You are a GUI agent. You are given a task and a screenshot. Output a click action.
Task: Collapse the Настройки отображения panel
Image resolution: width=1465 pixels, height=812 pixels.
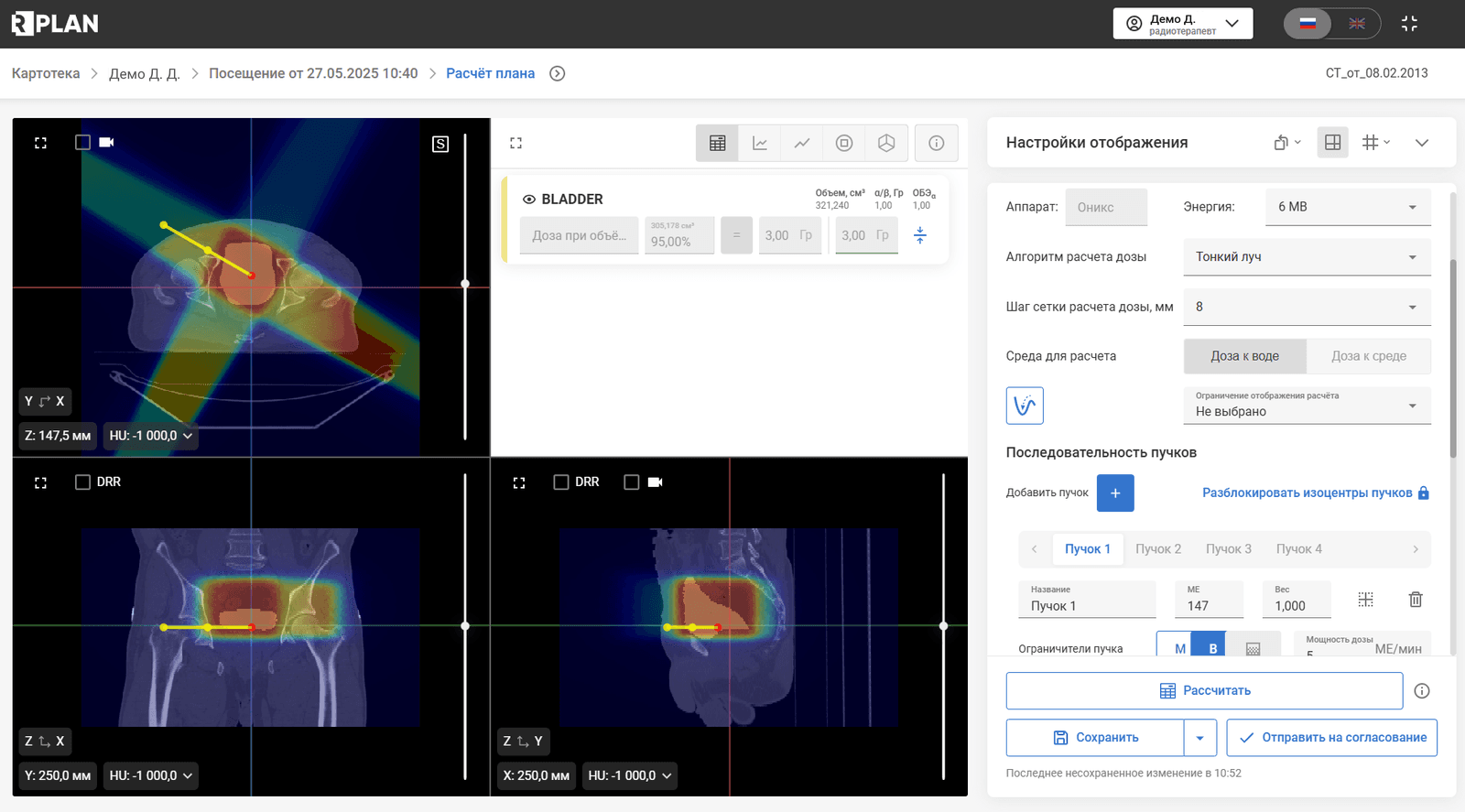[x=1422, y=143]
